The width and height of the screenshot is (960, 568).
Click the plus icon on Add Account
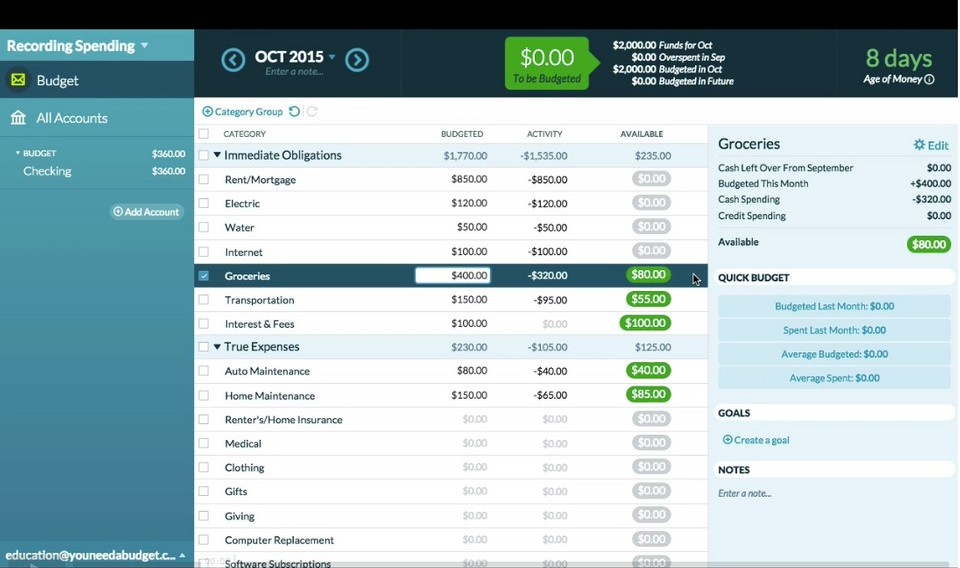[118, 211]
